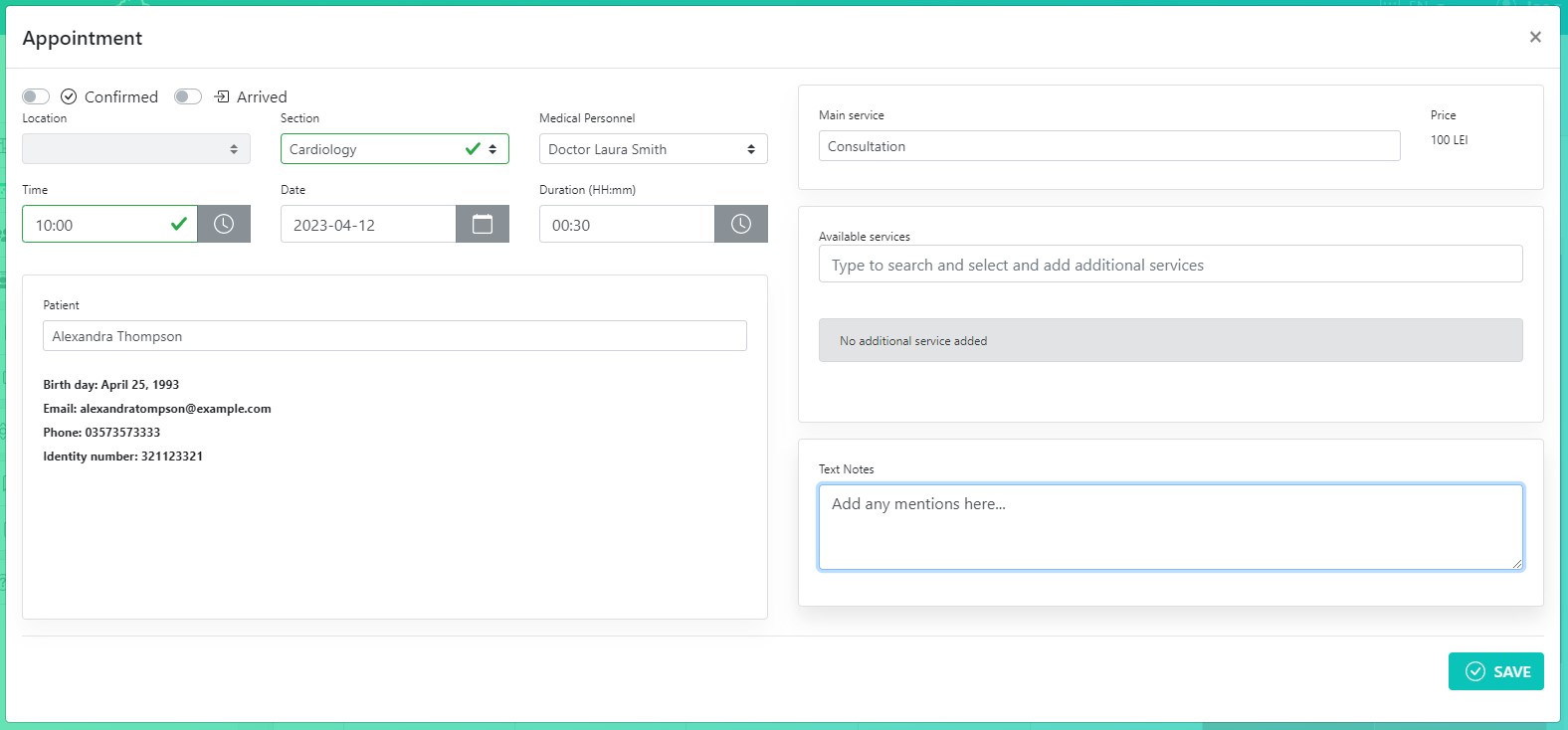Click the green checkmark in Section field

pyautogui.click(x=473, y=149)
